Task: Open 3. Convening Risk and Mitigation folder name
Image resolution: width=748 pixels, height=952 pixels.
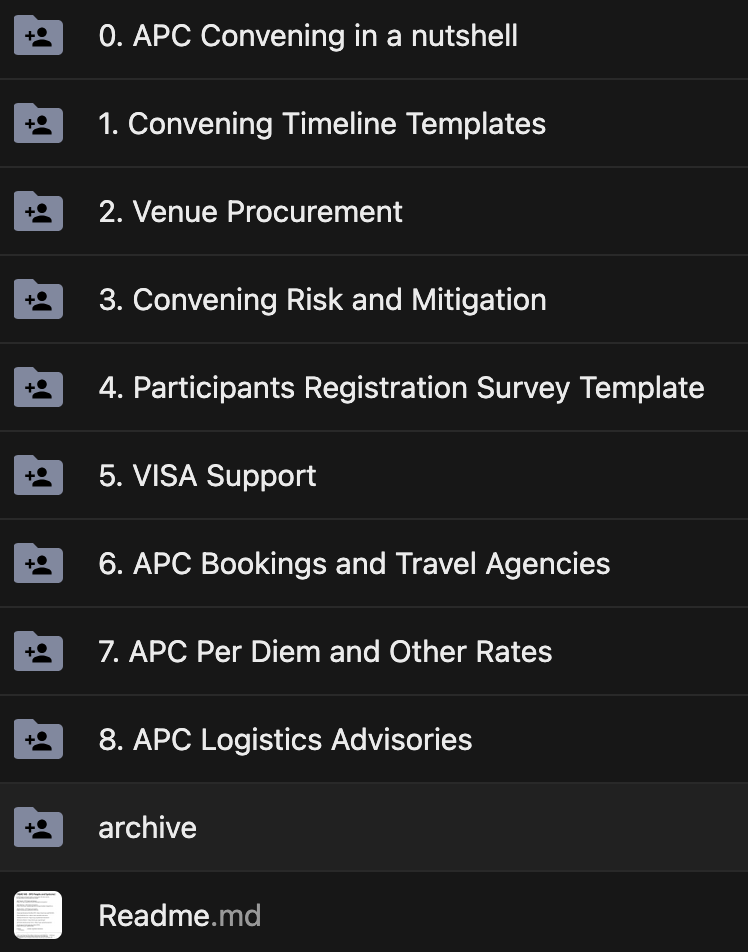Action: pyautogui.click(x=322, y=300)
